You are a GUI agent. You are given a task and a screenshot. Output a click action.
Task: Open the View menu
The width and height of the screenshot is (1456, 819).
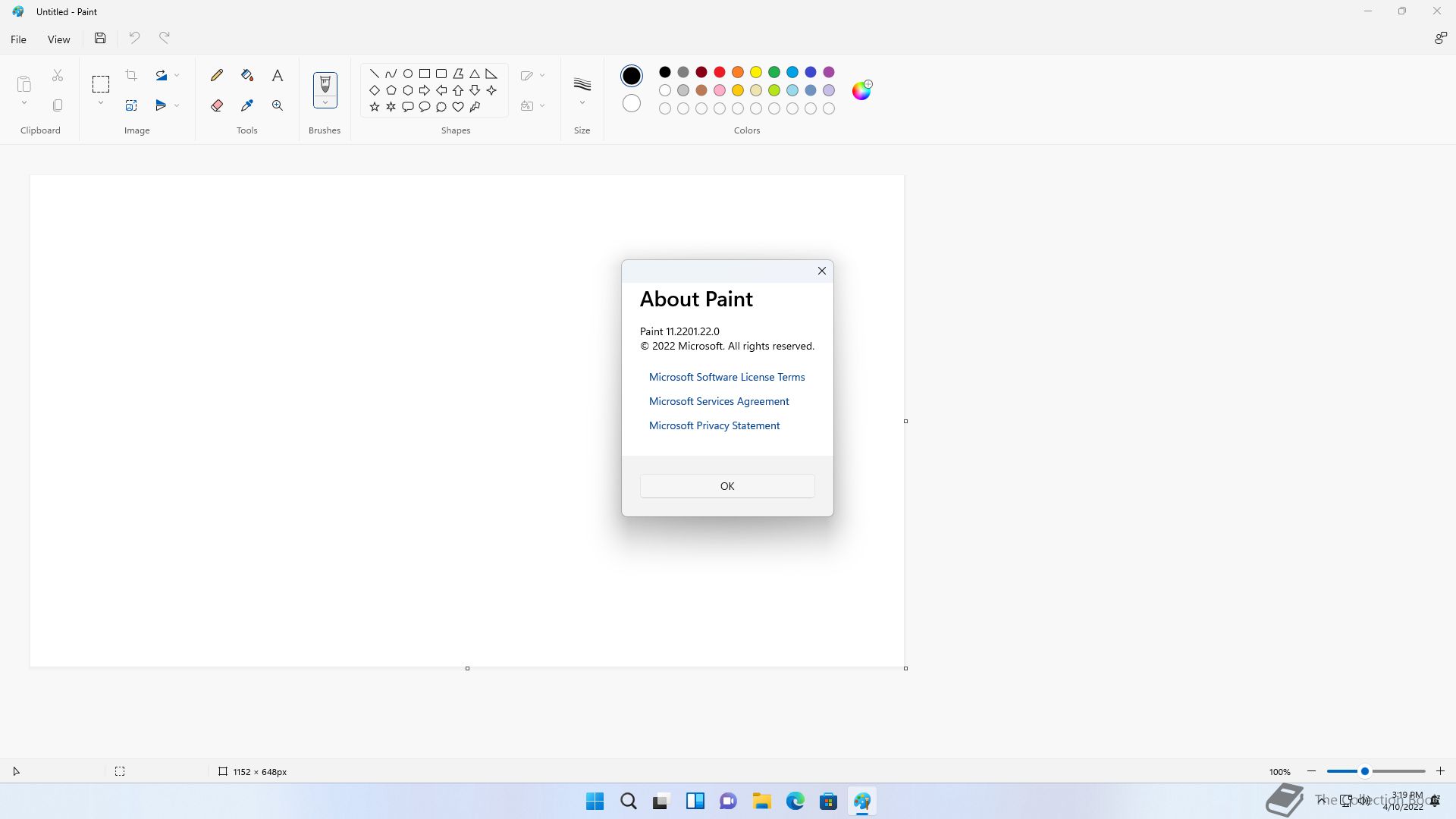tap(59, 39)
